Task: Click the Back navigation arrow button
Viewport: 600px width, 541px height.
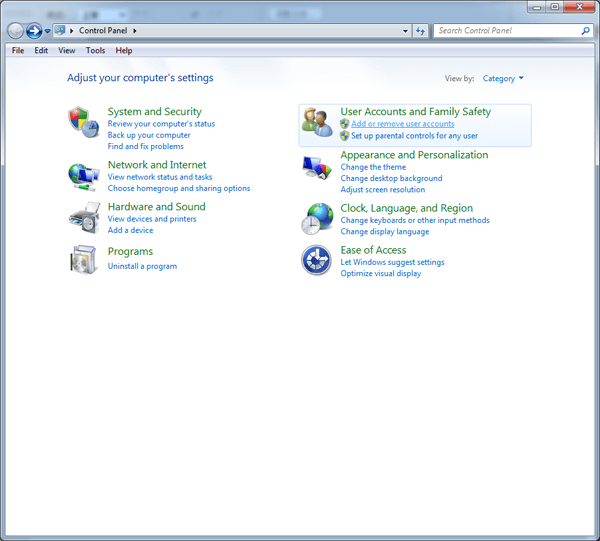Action: 15,31
